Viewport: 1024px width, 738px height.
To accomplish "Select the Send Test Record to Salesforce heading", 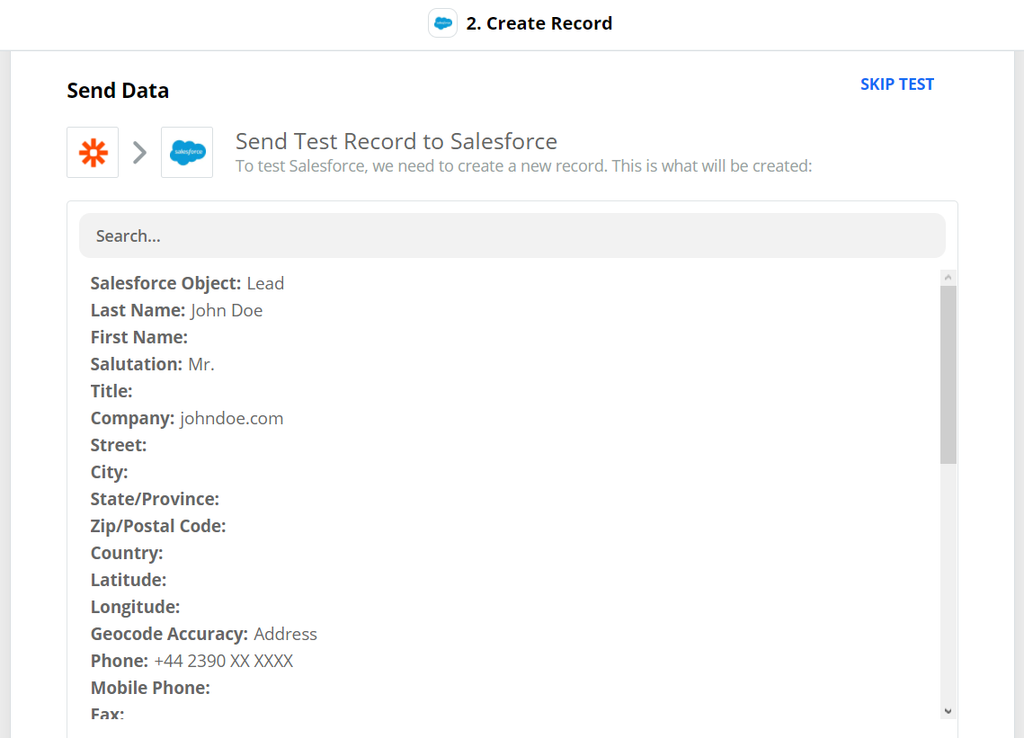I will (x=396, y=141).
